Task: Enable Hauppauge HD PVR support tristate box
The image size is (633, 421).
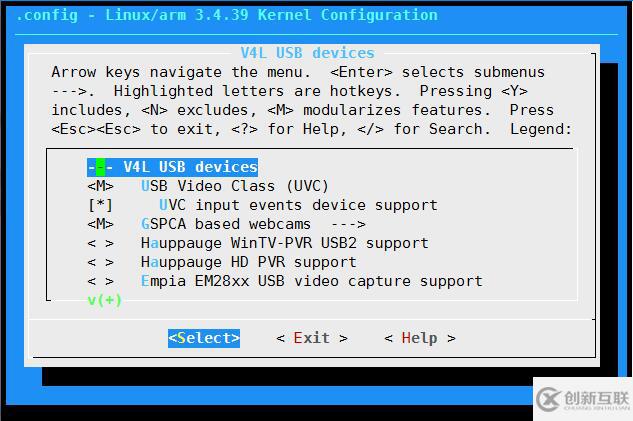Action: pyautogui.click(x=101, y=262)
